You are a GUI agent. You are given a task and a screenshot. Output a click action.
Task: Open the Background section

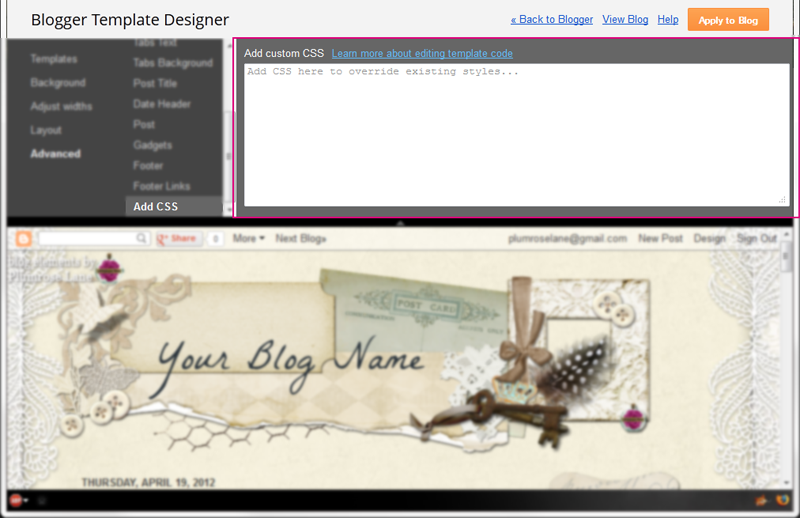coord(58,83)
